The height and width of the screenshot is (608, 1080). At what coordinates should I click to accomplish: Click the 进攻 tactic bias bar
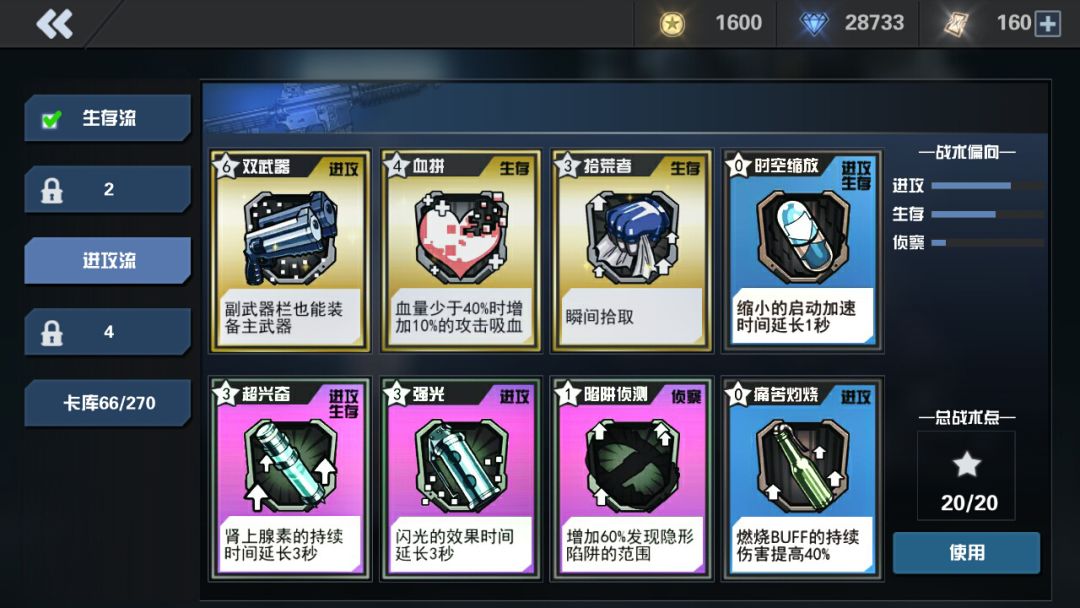pyautogui.click(x=987, y=186)
